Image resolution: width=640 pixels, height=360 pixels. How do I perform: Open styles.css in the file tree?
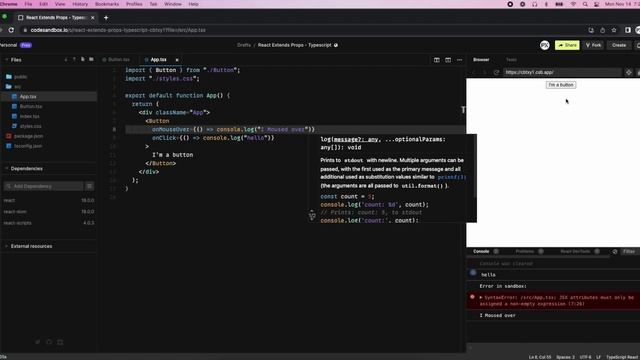coord(30,126)
